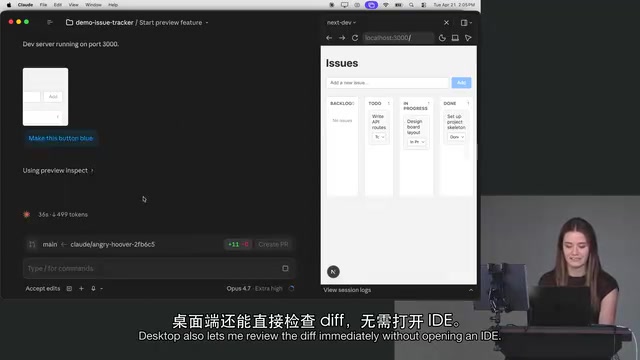This screenshot has height=360, width=640.
Task: Go forward in the preview browser
Action: tap(342, 38)
